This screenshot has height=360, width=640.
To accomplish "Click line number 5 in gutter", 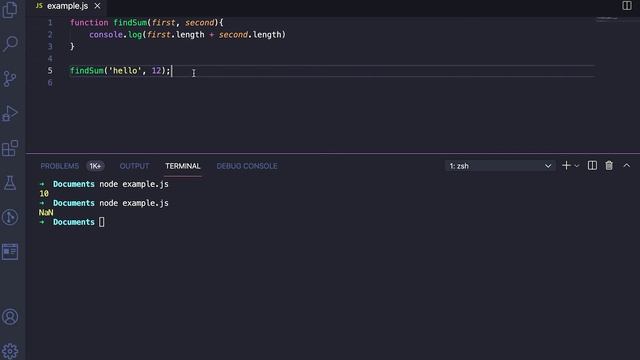I will coord(50,71).
